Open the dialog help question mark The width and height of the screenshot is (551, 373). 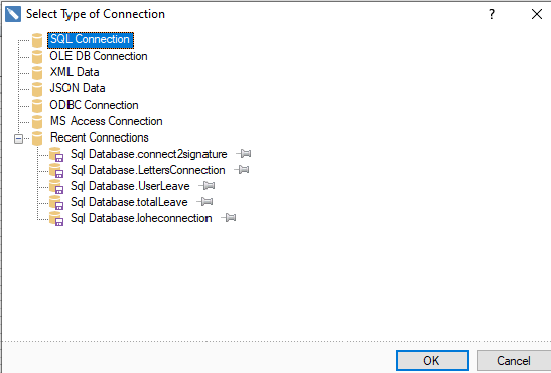[x=492, y=14]
